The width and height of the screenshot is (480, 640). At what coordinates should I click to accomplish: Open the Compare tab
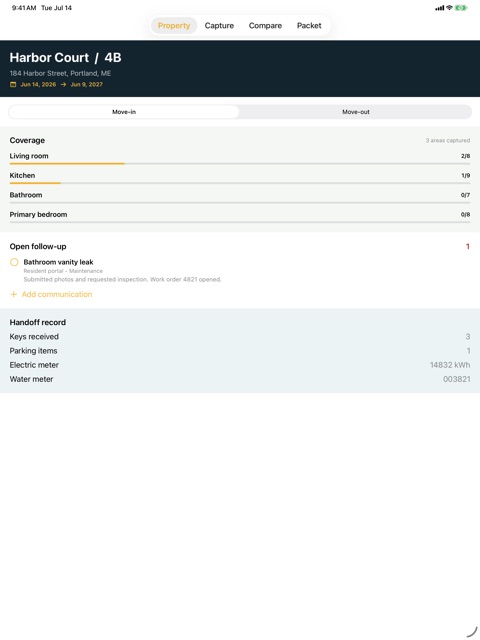tap(265, 25)
